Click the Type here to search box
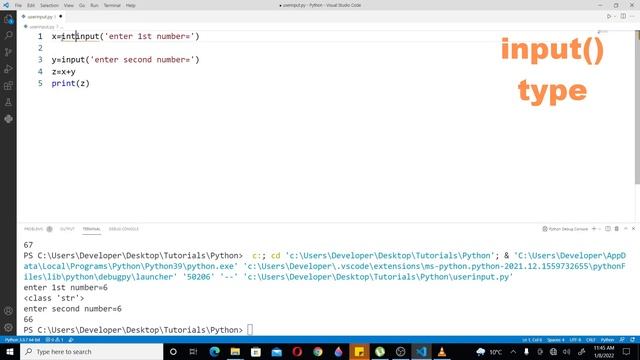 (x=91, y=351)
